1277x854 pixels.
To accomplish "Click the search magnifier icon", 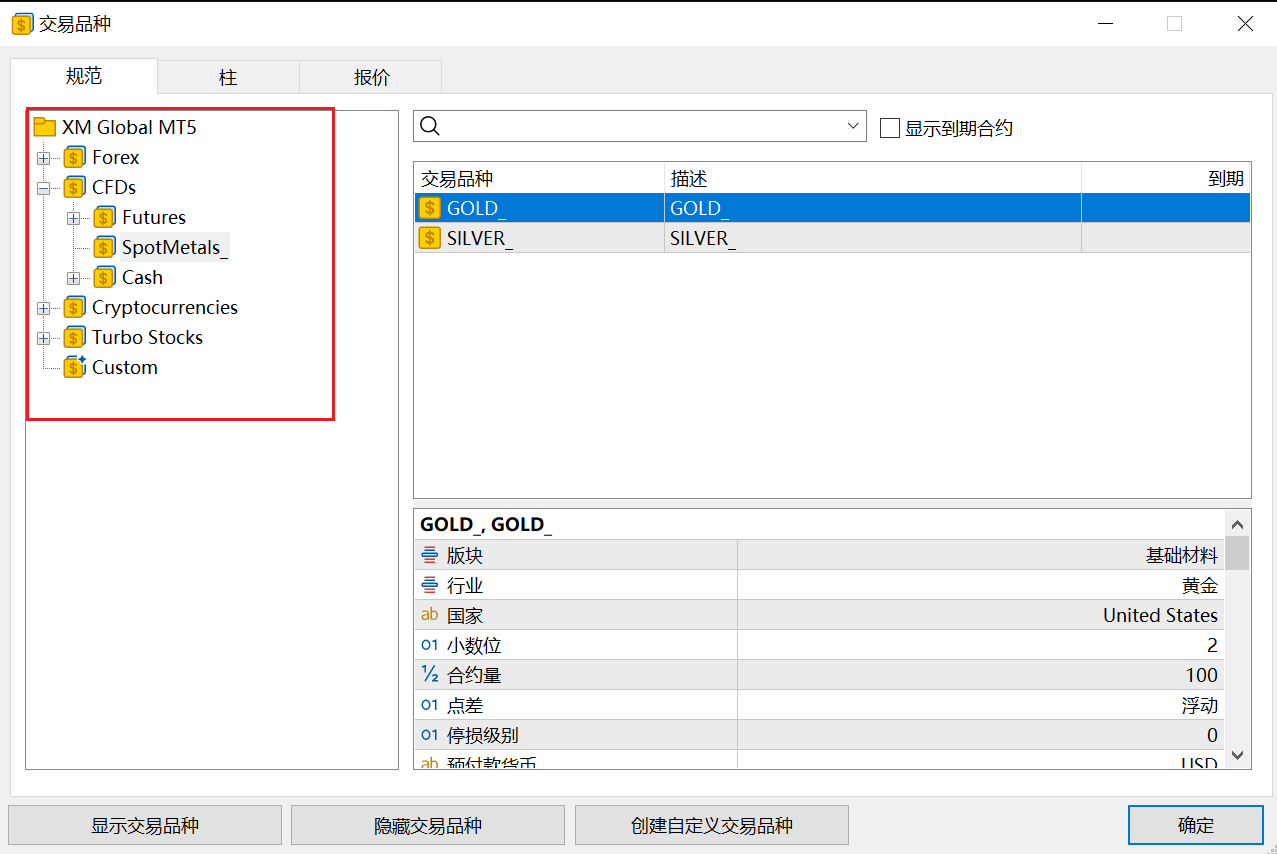I will click(429, 126).
